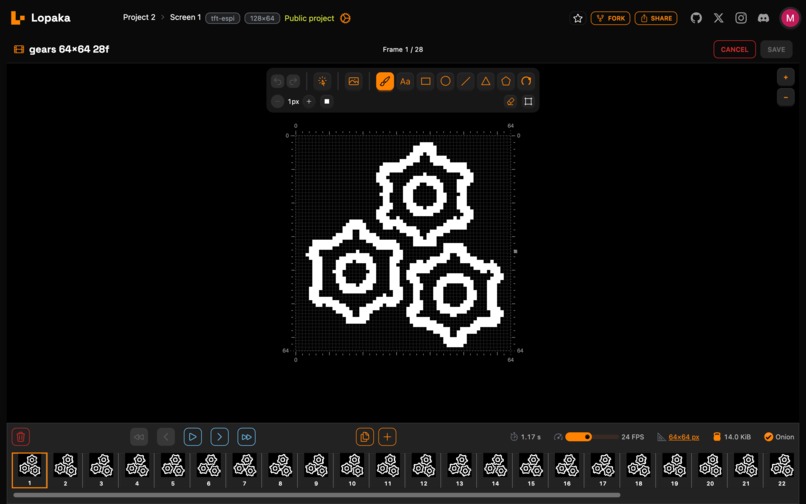806x504 pixels.
Task: Select frame 1 thumbnail
Action: click(x=29, y=470)
